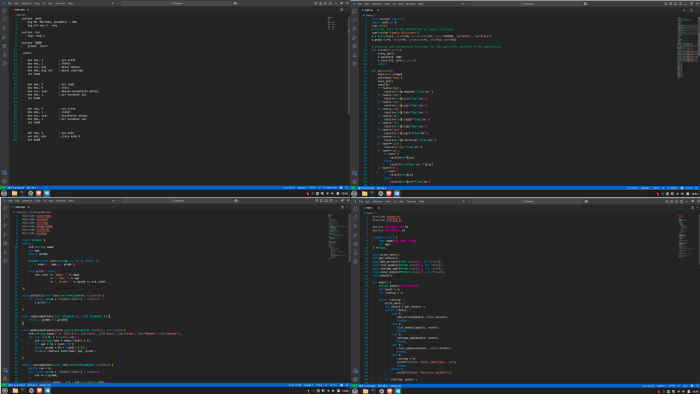The width and height of the screenshot is (700, 394).
Task: Open Help menu in the main.c window
Action: pos(421,201)
